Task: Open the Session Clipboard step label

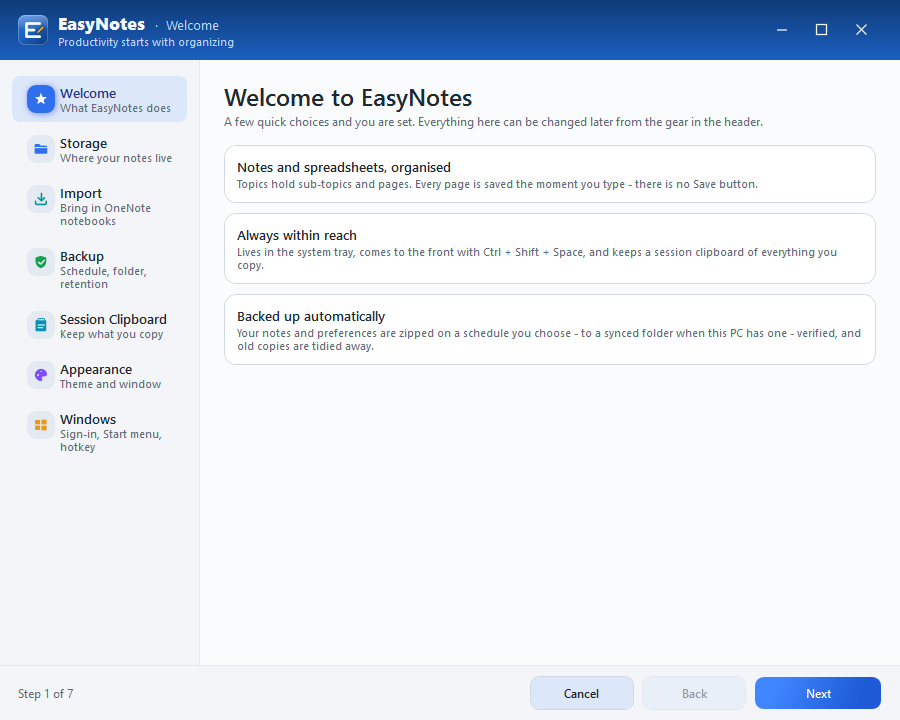Action: [113, 319]
